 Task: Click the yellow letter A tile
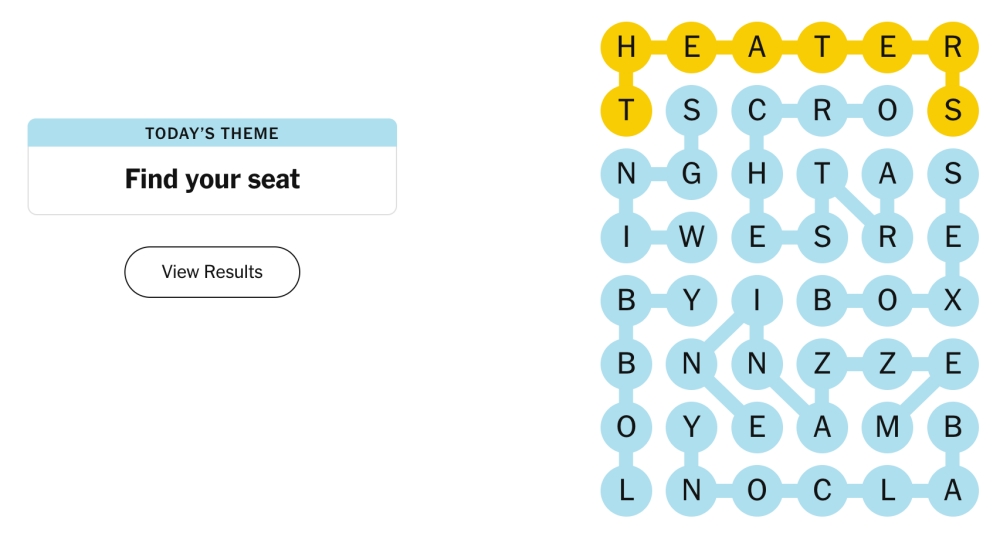click(756, 47)
